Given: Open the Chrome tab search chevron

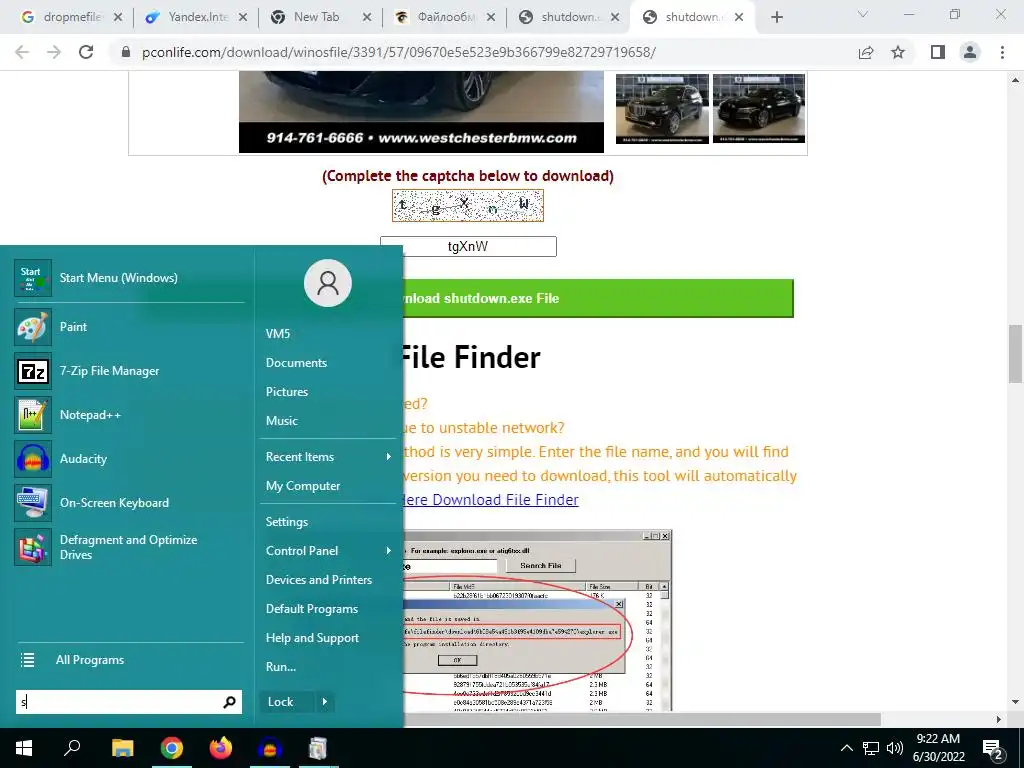Looking at the screenshot, I should [x=863, y=14].
